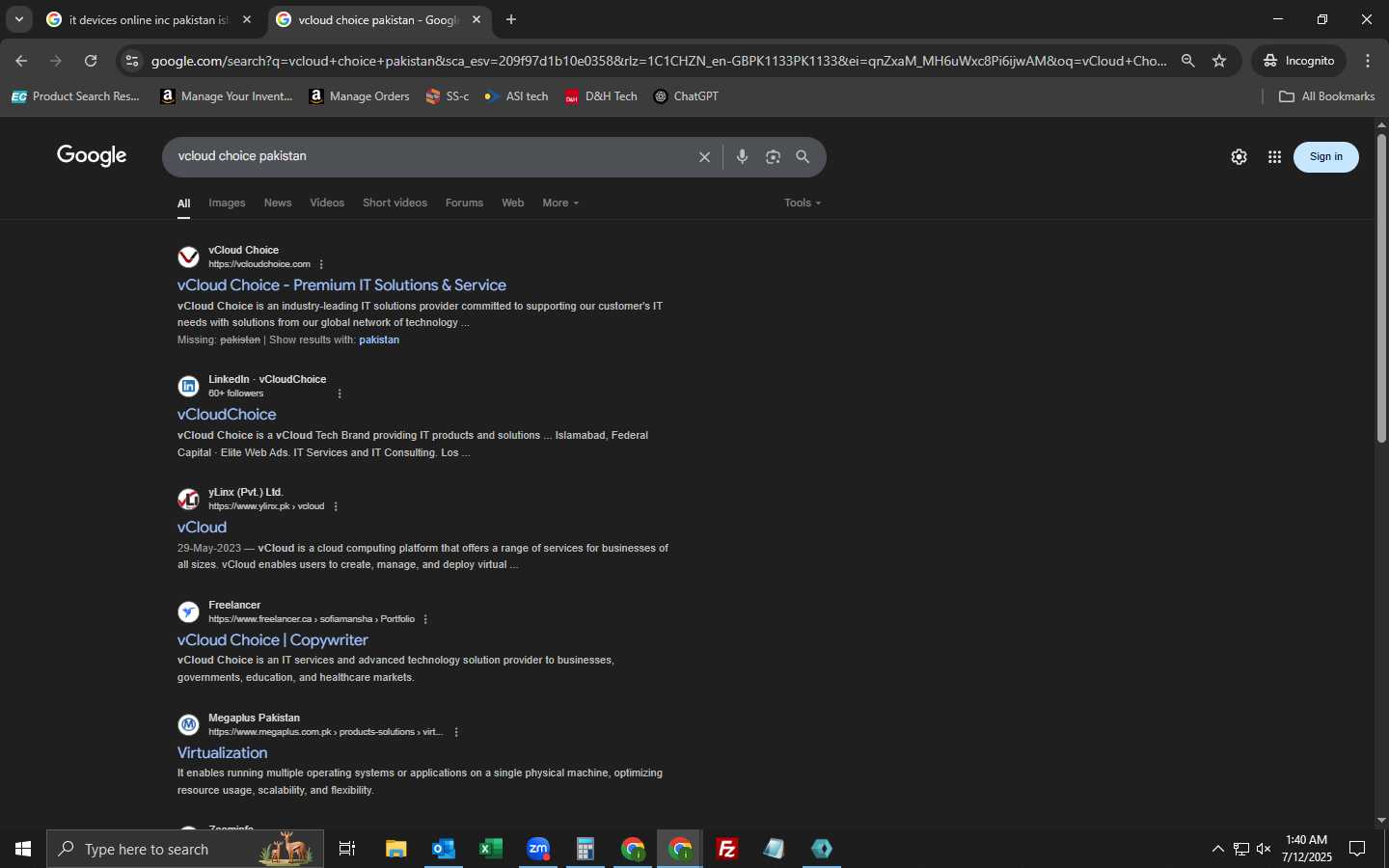Open File Explorer from the taskbar
This screenshot has height=868, width=1389.
pos(396,849)
